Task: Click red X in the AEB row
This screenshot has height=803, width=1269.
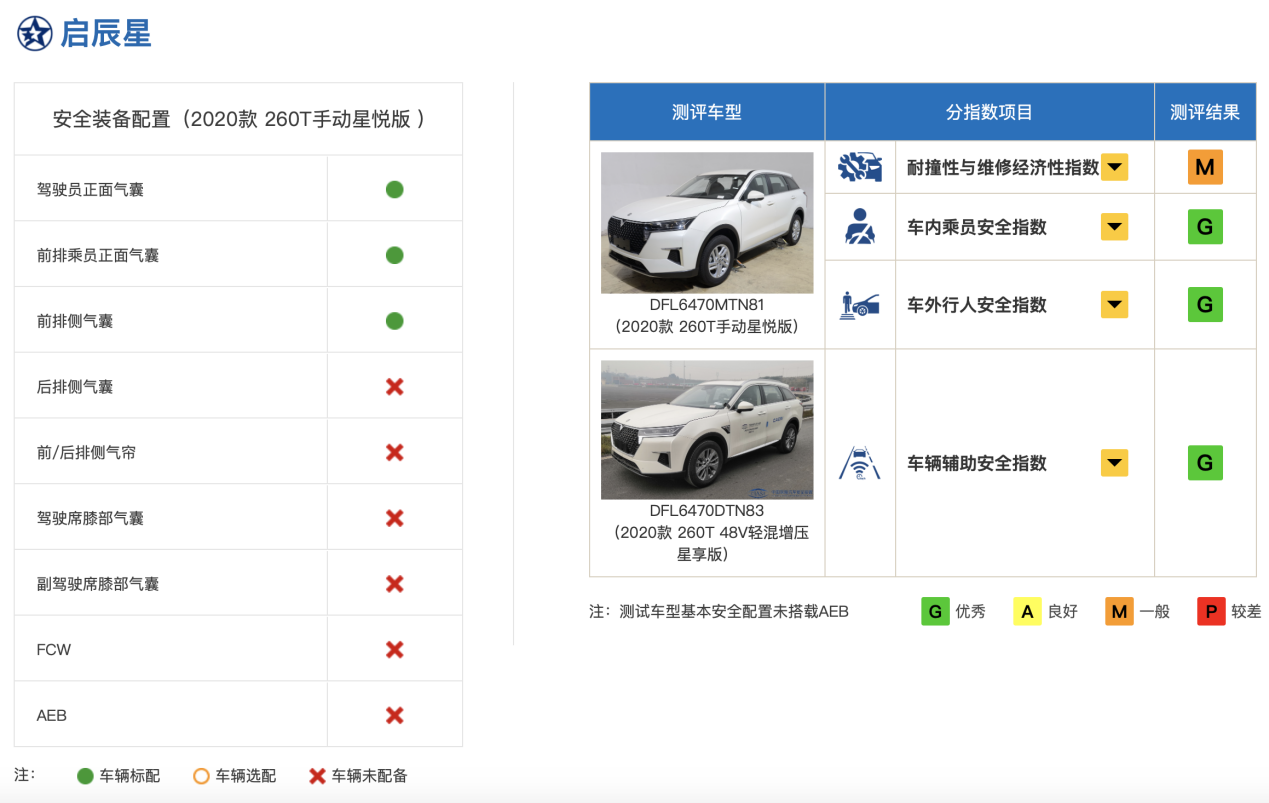Action: [394, 715]
